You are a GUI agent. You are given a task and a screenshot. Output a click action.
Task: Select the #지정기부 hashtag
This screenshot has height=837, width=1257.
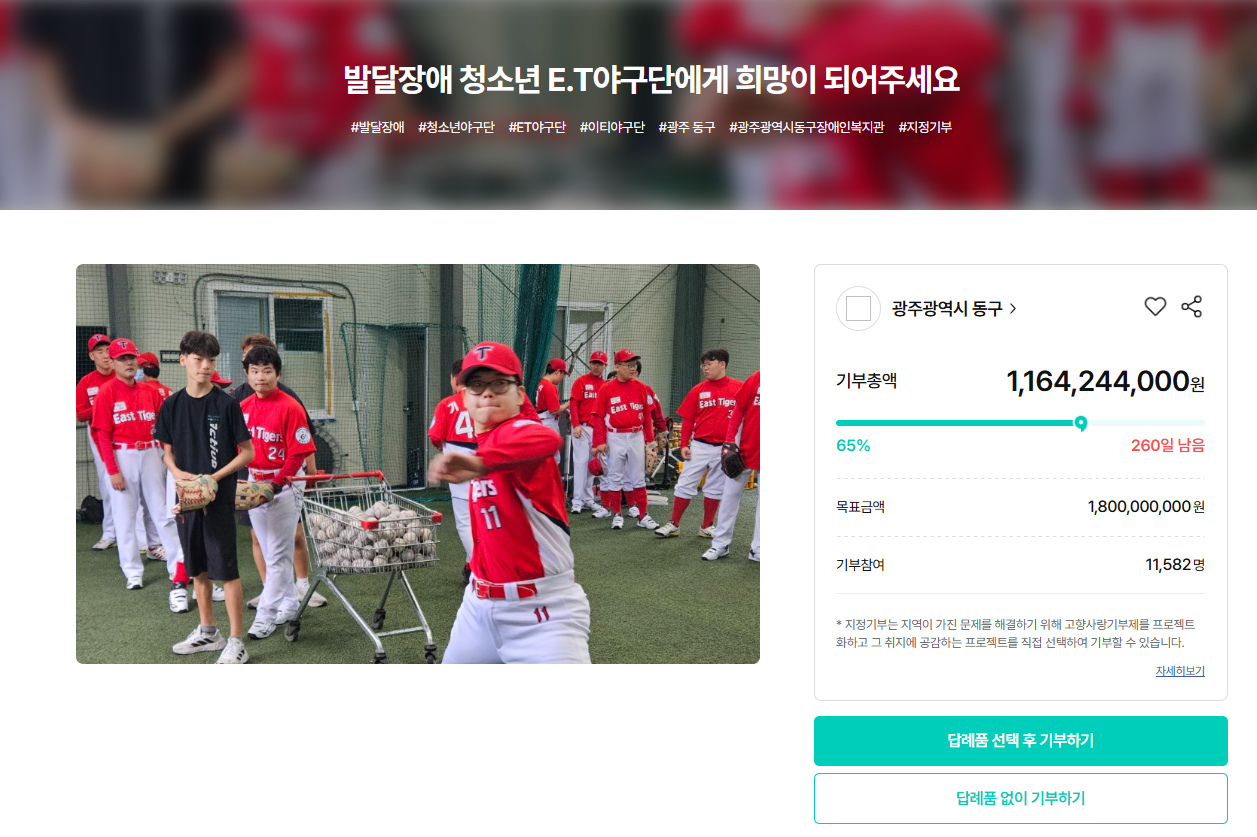click(925, 127)
